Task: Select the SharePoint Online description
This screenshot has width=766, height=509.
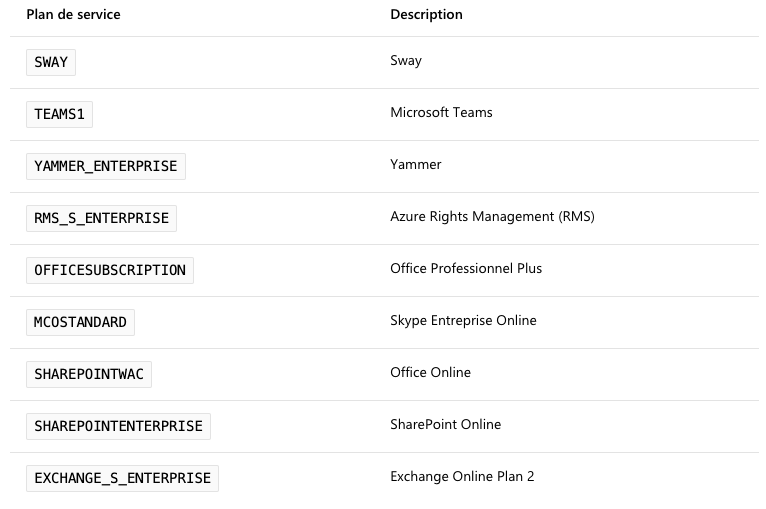Action: [x=446, y=424]
